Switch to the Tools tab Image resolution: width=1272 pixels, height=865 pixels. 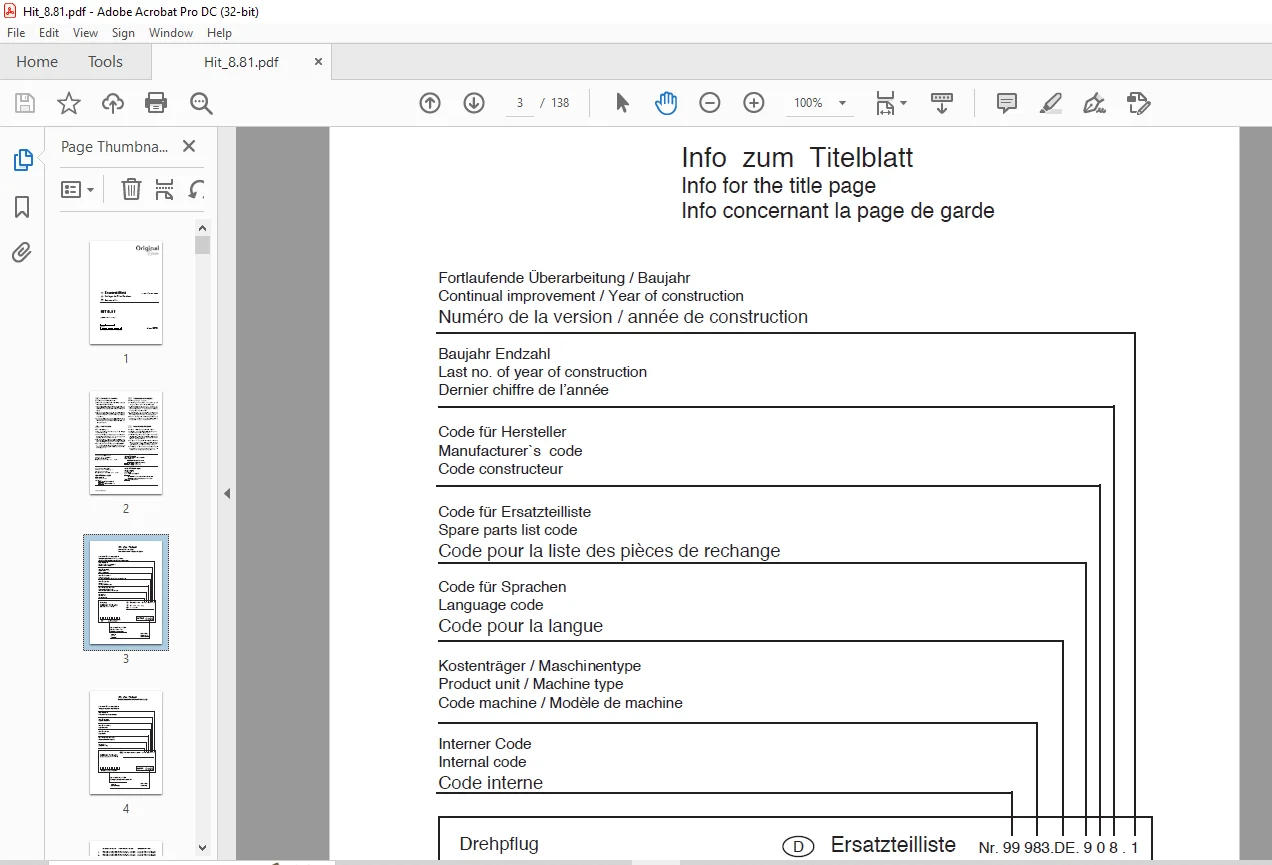105,62
